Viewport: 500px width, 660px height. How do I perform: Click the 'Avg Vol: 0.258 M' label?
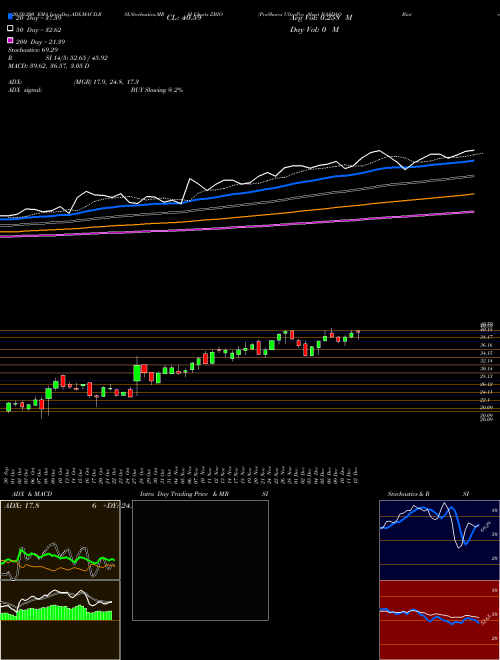[x=321, y=18]
